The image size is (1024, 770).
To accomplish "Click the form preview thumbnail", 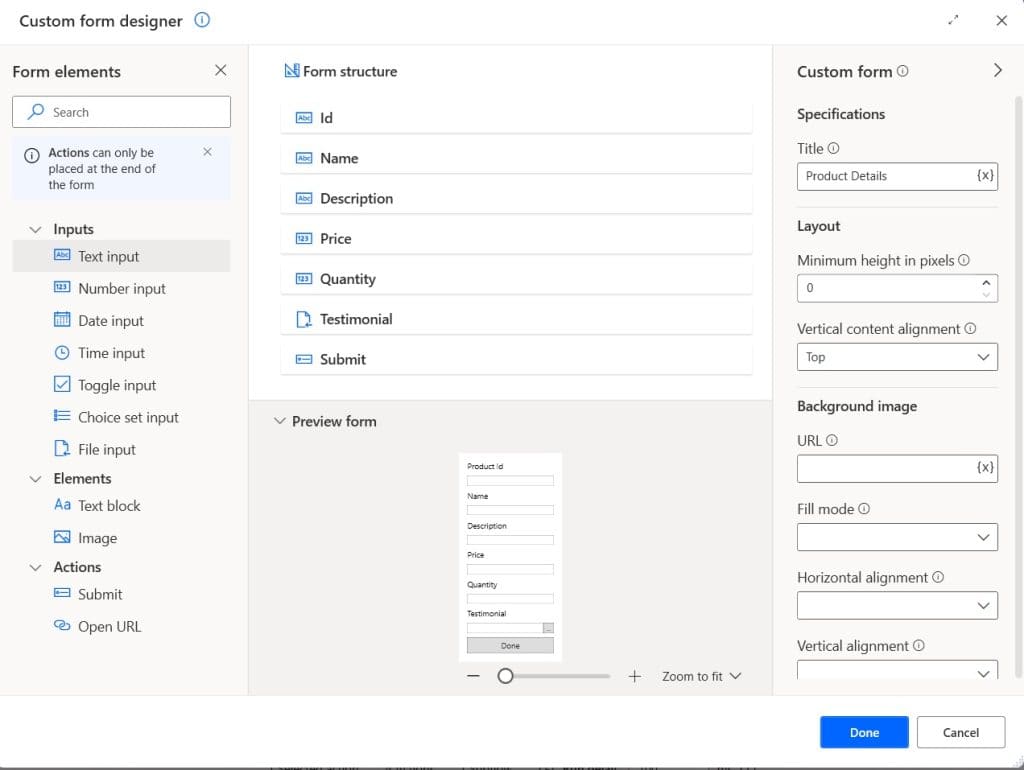I will click(510, 556).
